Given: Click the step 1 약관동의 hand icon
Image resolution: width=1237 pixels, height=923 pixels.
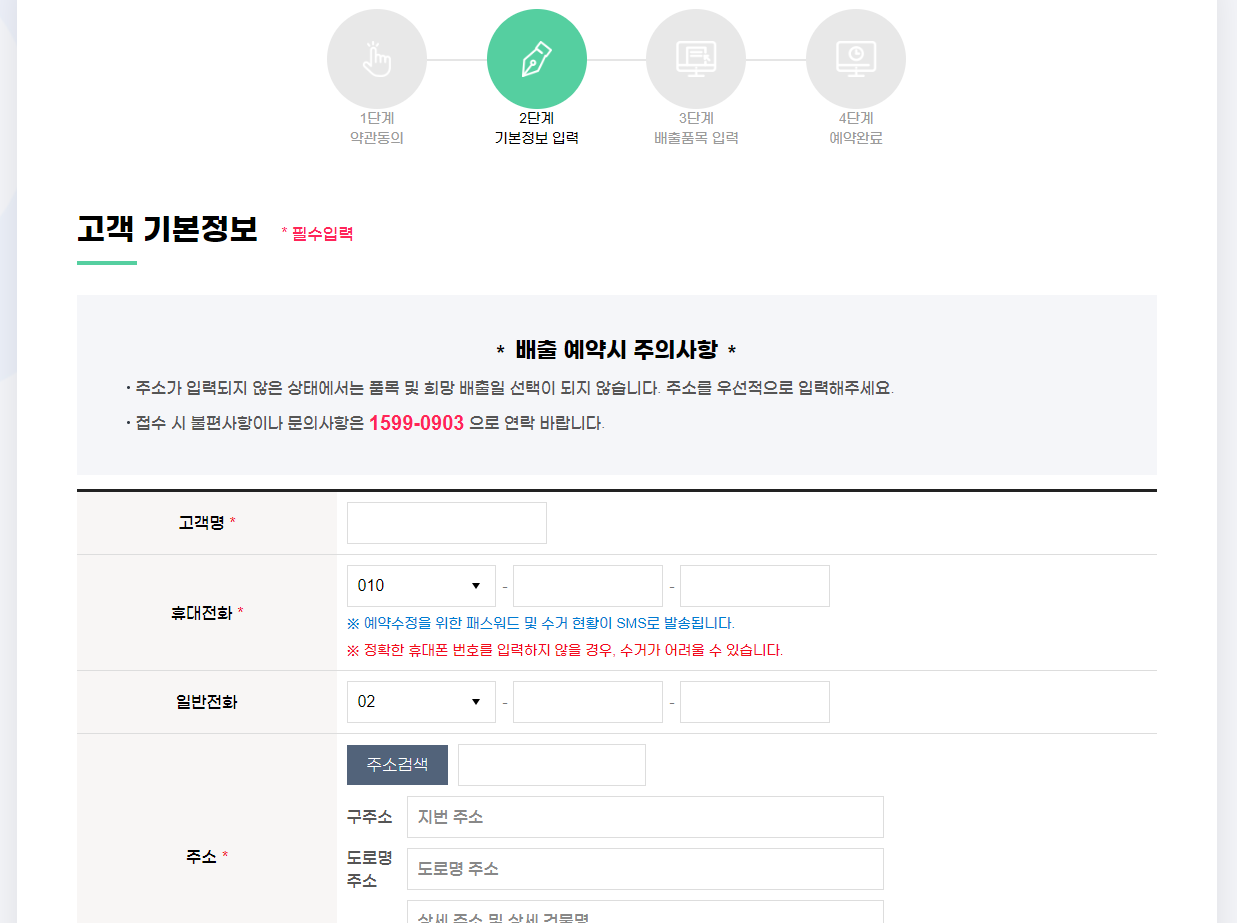Looking at the screenshot, I should 377,58.
